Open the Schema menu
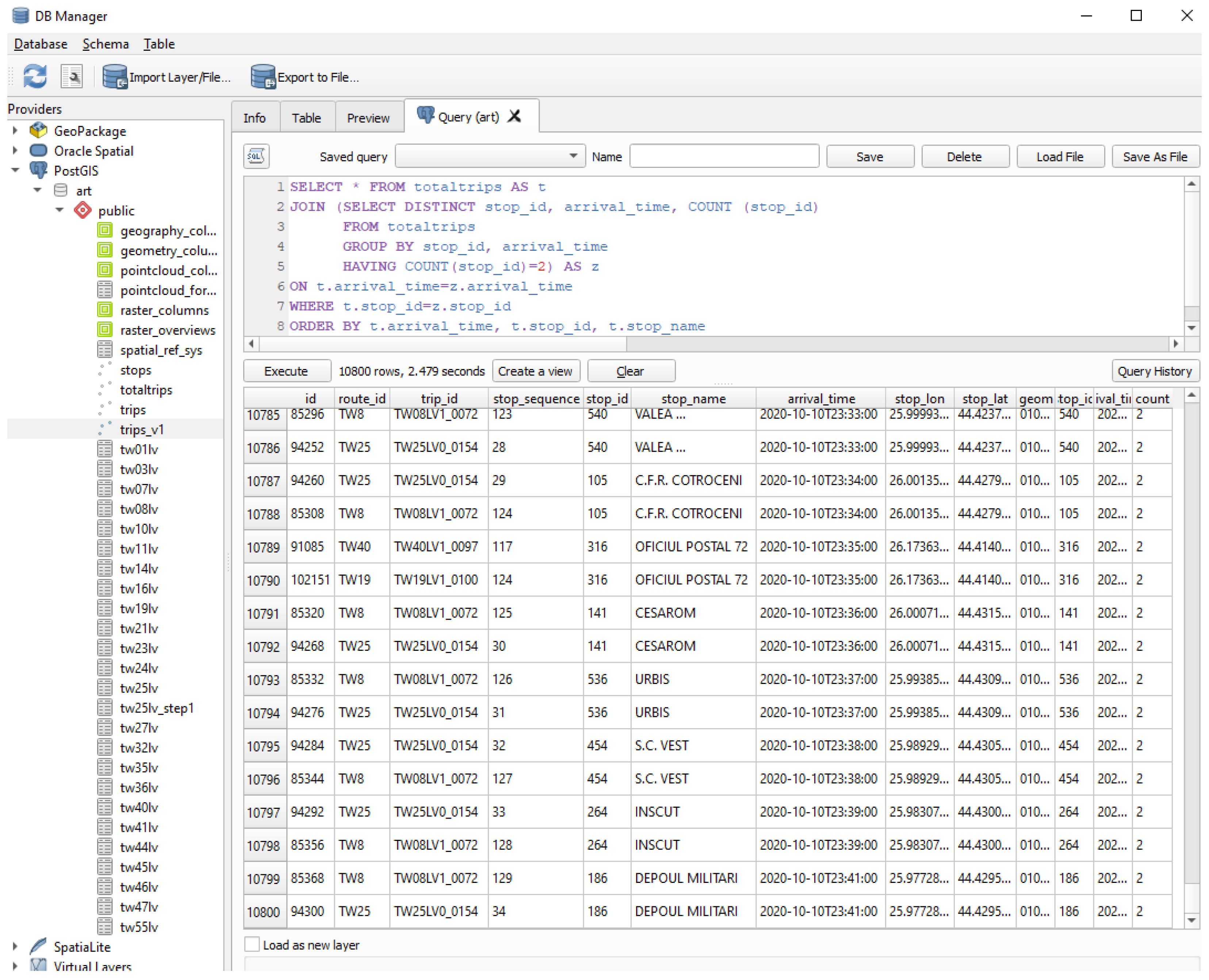The image size is (1209, 980). [106, 44]
